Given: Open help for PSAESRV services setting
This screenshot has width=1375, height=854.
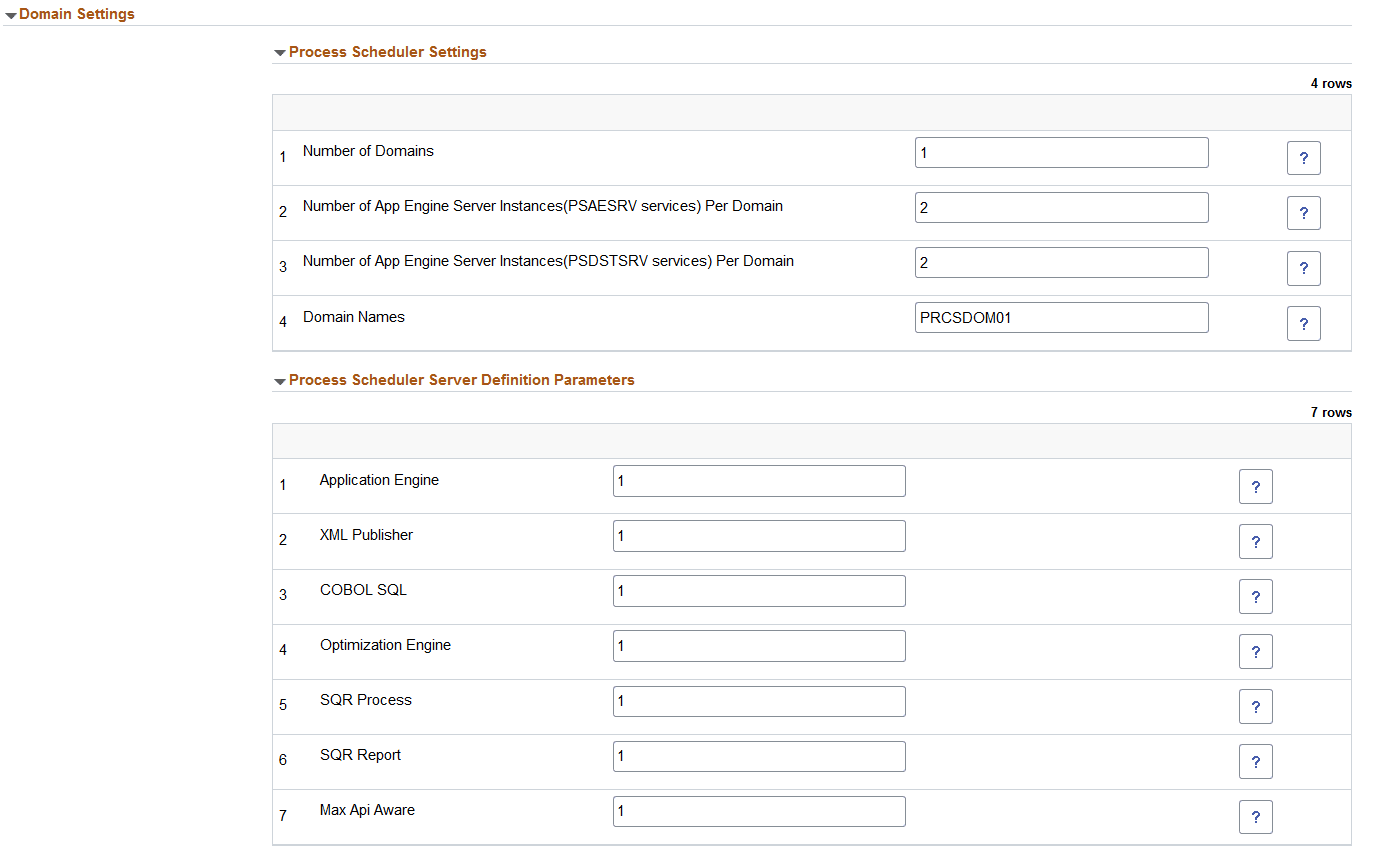Looking at the screenshot, I should pos(1303,212).
